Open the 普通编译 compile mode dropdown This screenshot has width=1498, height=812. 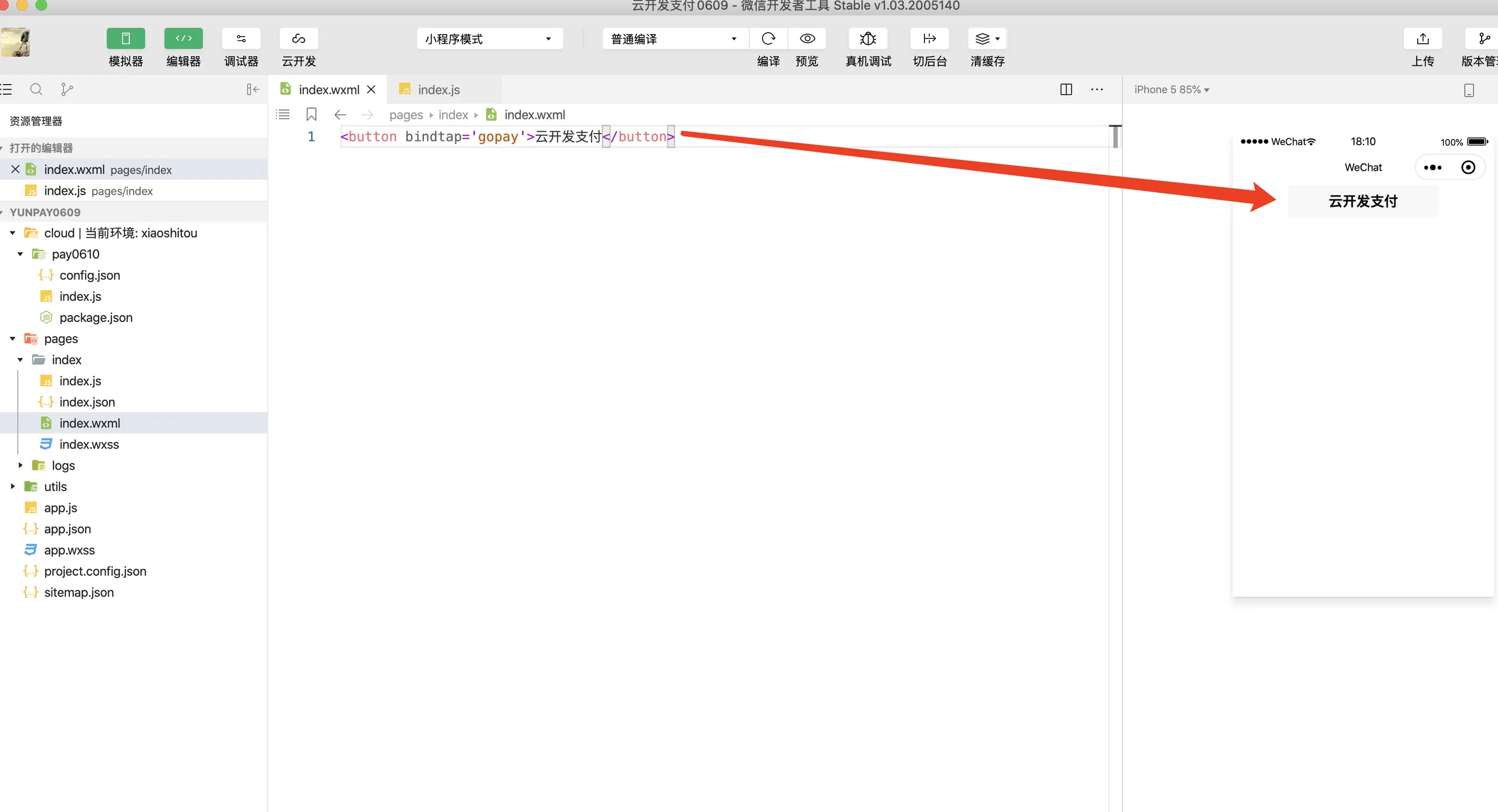point(674,39)
